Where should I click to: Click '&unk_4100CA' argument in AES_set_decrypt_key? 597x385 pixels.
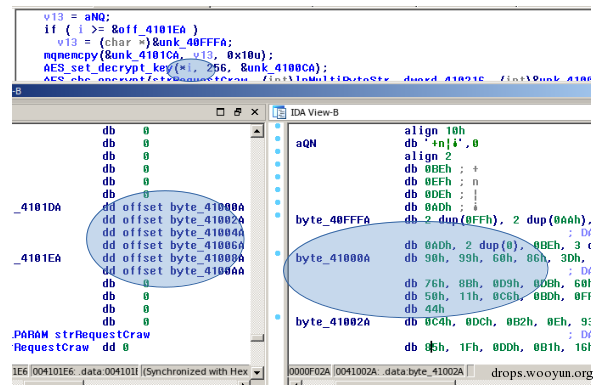[x=279, y=68]
